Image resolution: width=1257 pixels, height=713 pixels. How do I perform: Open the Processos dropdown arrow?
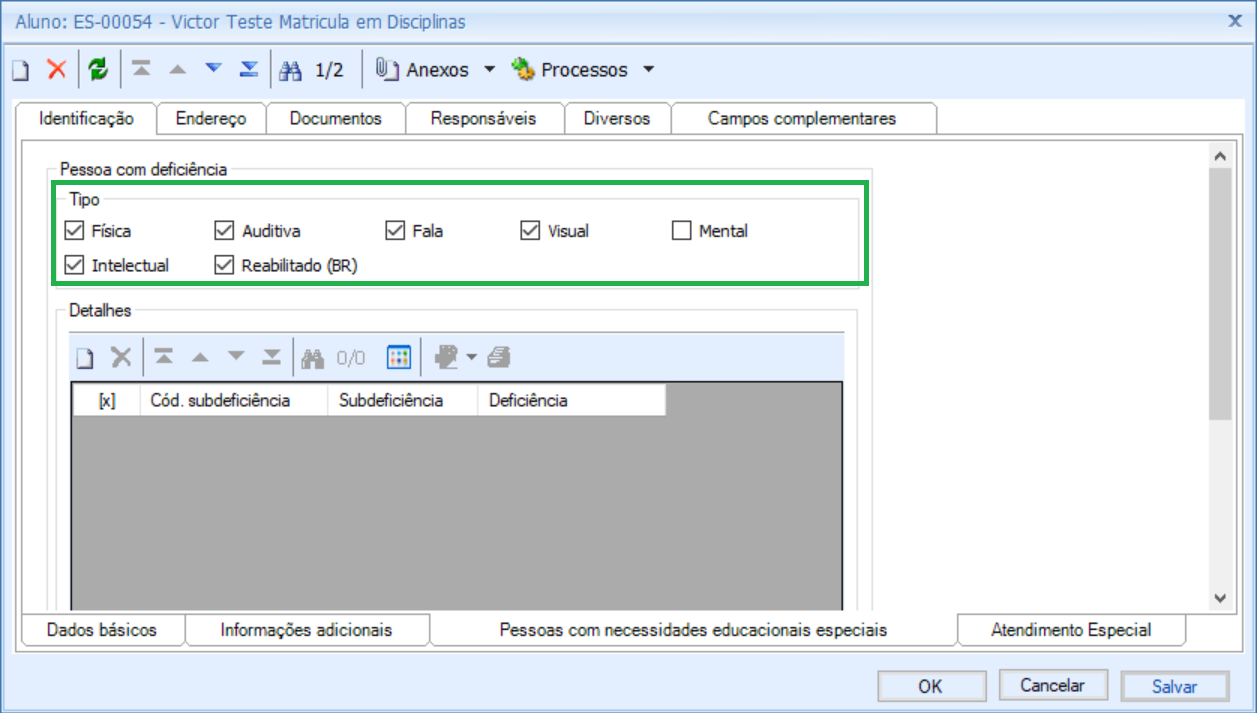(x=648, y=70)
